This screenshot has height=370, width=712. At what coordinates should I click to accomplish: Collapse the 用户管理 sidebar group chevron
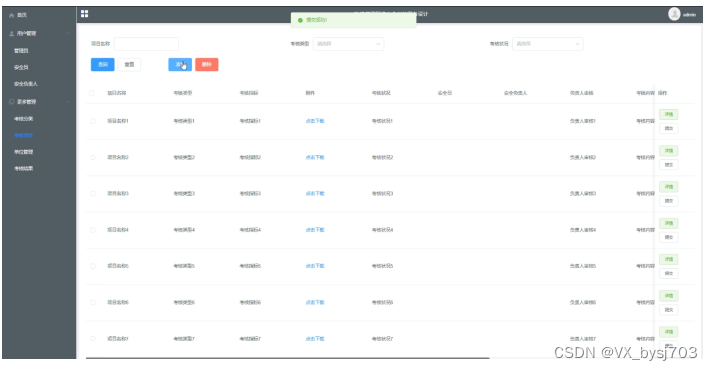pyautogui.click(x=68, y=34)
